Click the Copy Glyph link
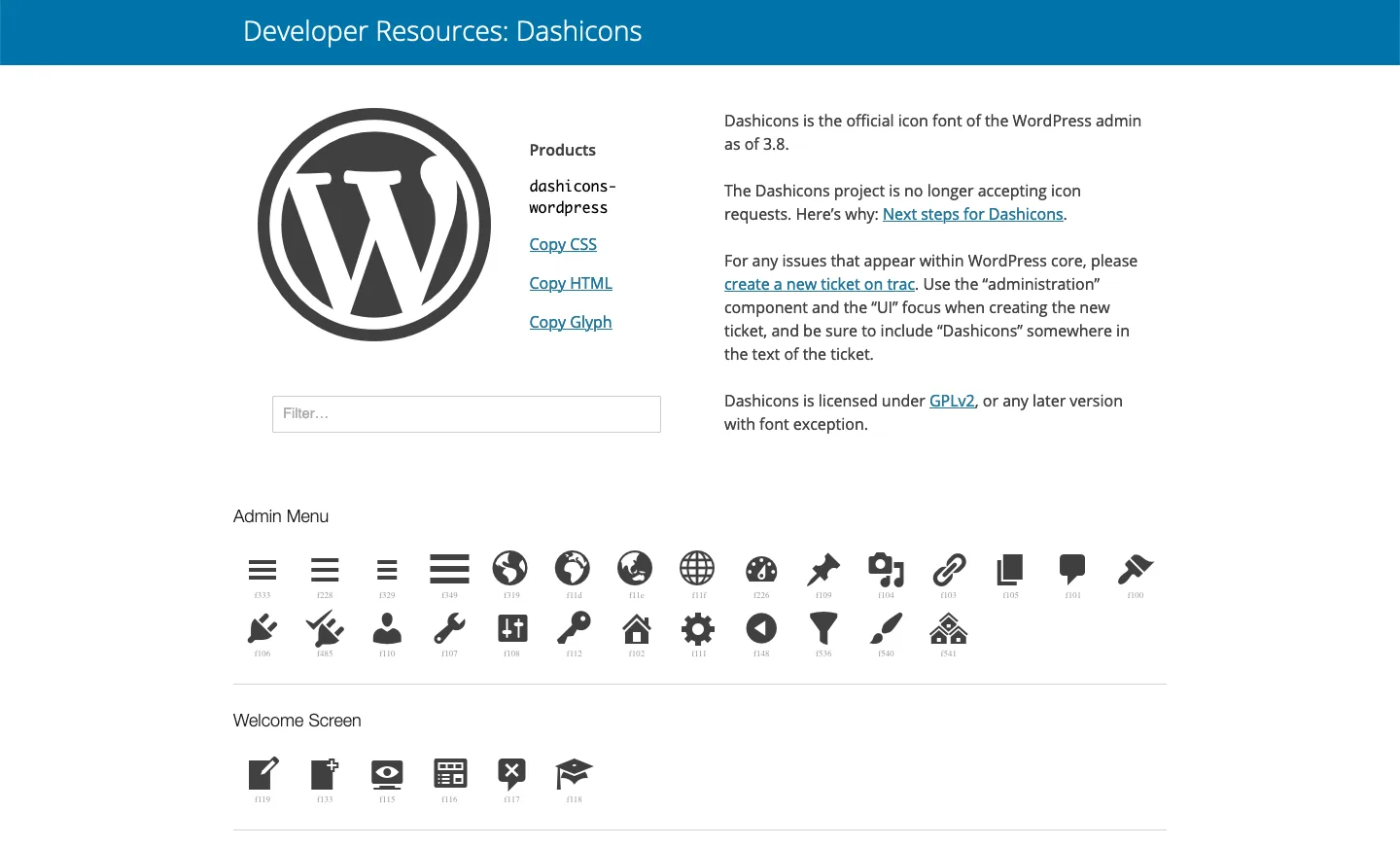Viewport: 1400px width, 847px height. pyautogui.click(x=571, y=322)
